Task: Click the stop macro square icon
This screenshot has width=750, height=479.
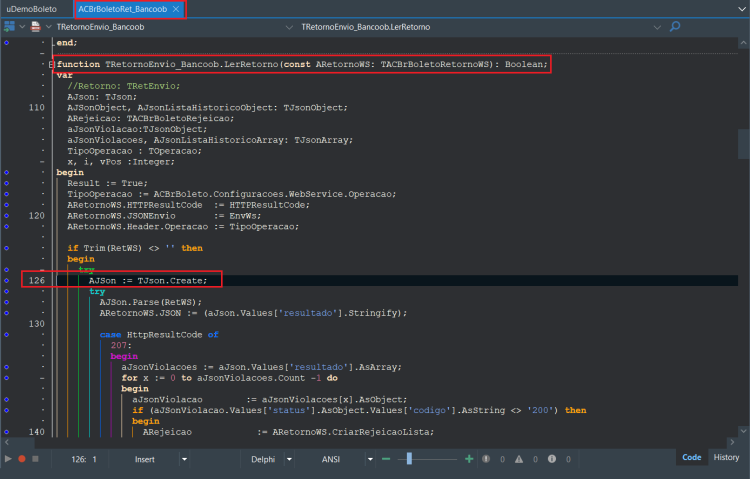Action: (35, 458)
